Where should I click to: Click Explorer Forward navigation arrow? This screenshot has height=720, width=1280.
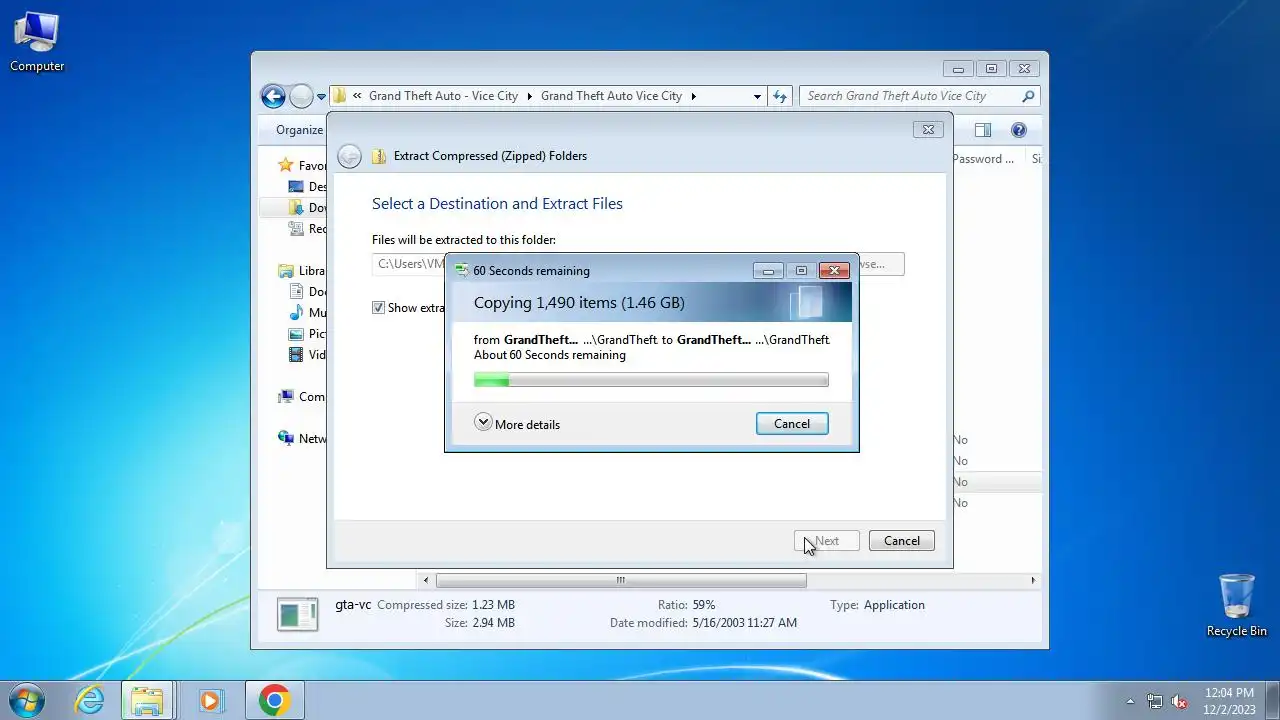[301, 96]
